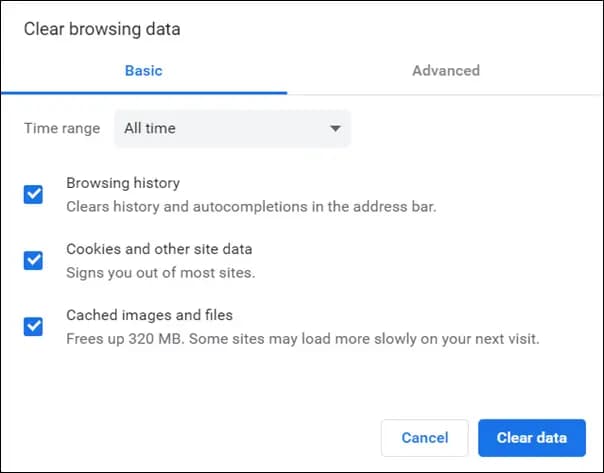Screen dimensions: 604x473
Task: Click the Clear data button
Action: coord(531,438)
